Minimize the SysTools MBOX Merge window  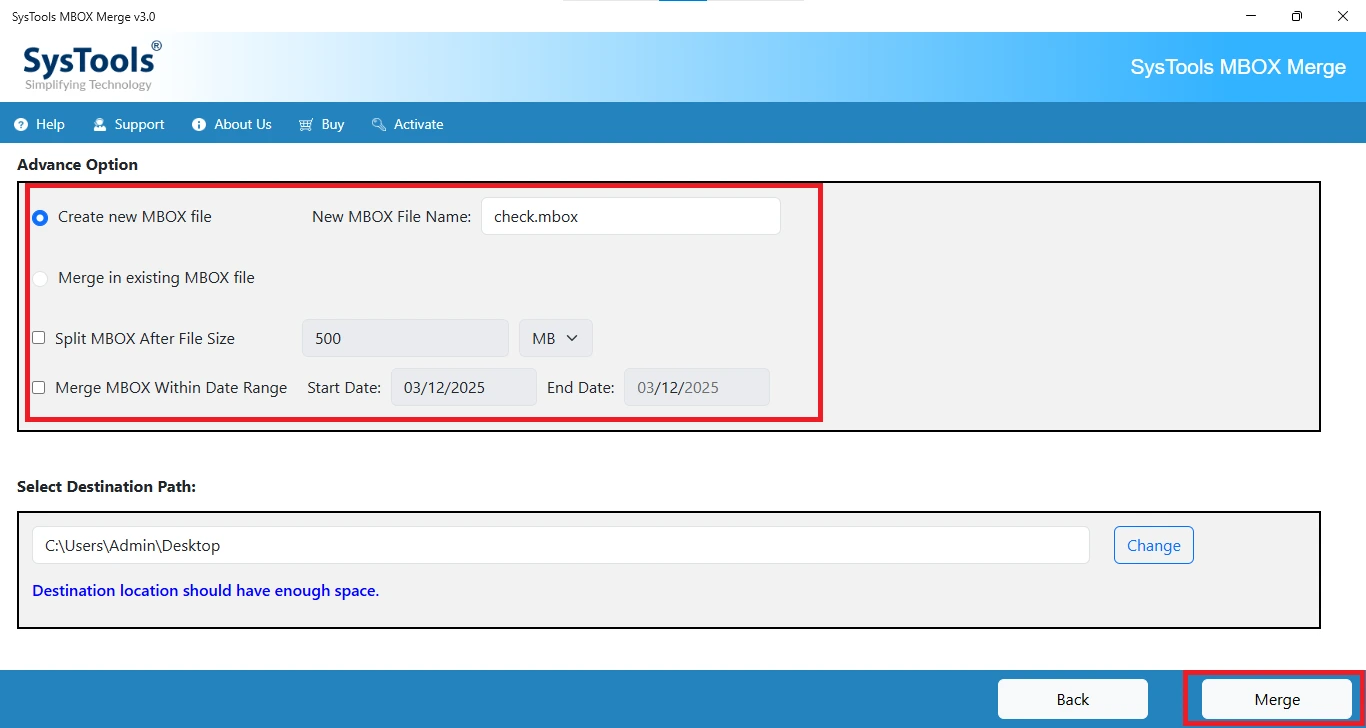pyautogui.click(x=1252, y=16)
